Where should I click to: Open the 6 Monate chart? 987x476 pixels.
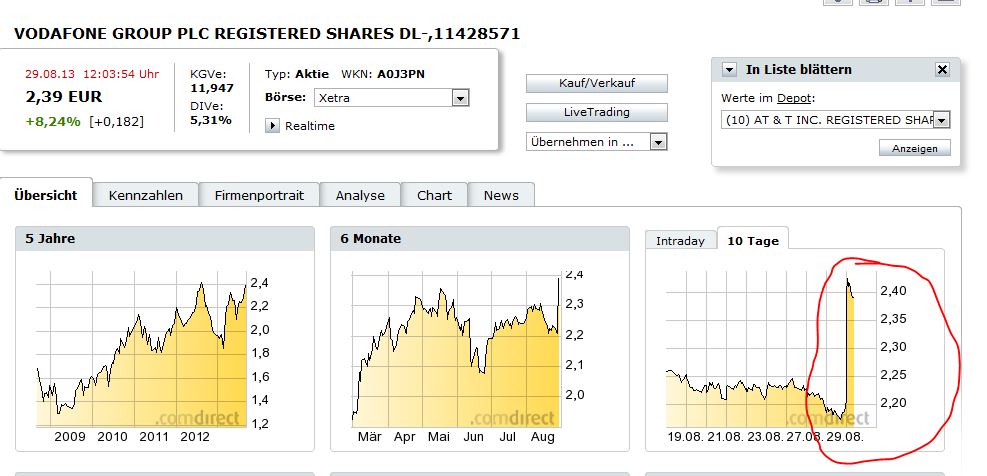[x=467, y=356]
